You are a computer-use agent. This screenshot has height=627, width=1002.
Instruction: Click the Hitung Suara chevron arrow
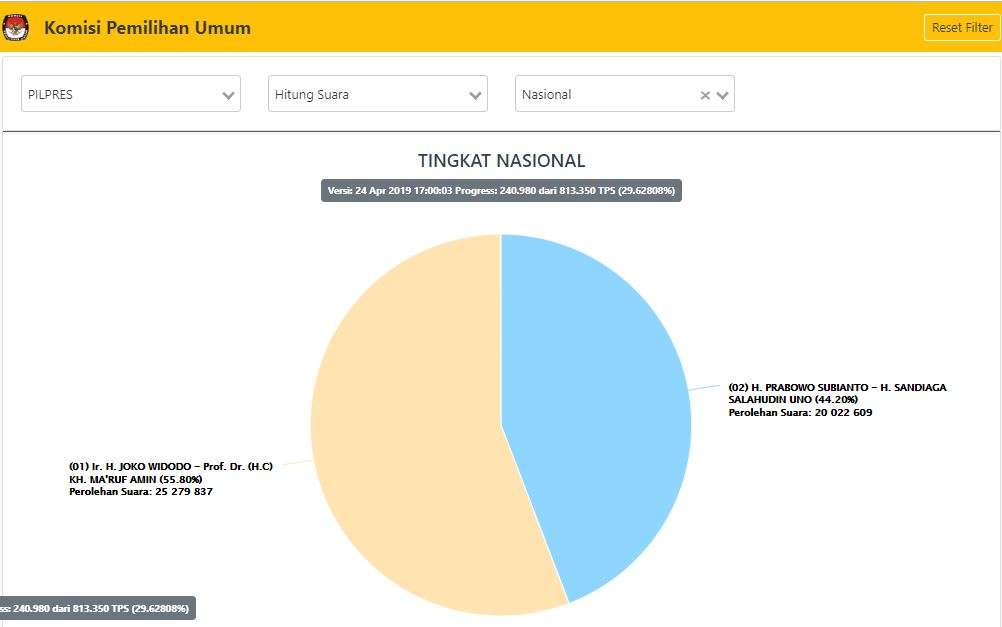click(x=475, y=95)
